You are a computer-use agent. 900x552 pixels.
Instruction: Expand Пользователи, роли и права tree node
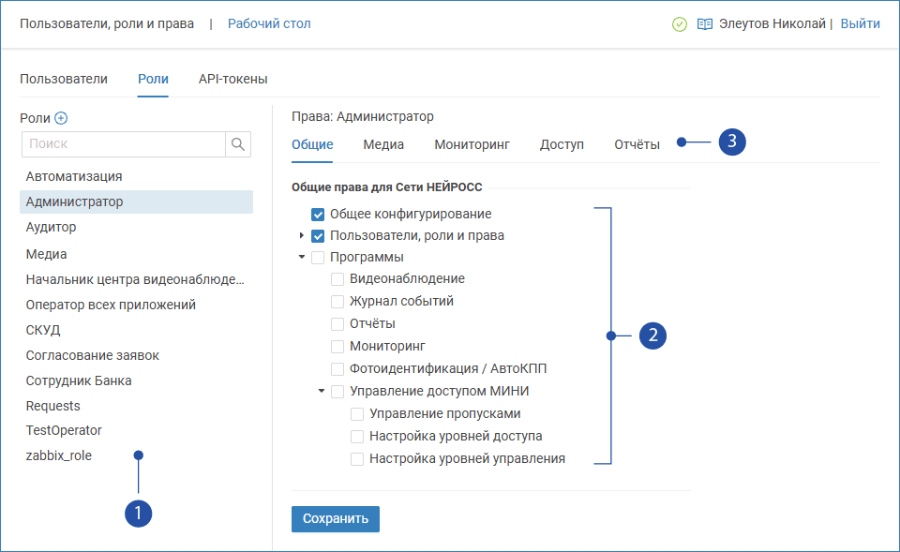tap(301, 236)
